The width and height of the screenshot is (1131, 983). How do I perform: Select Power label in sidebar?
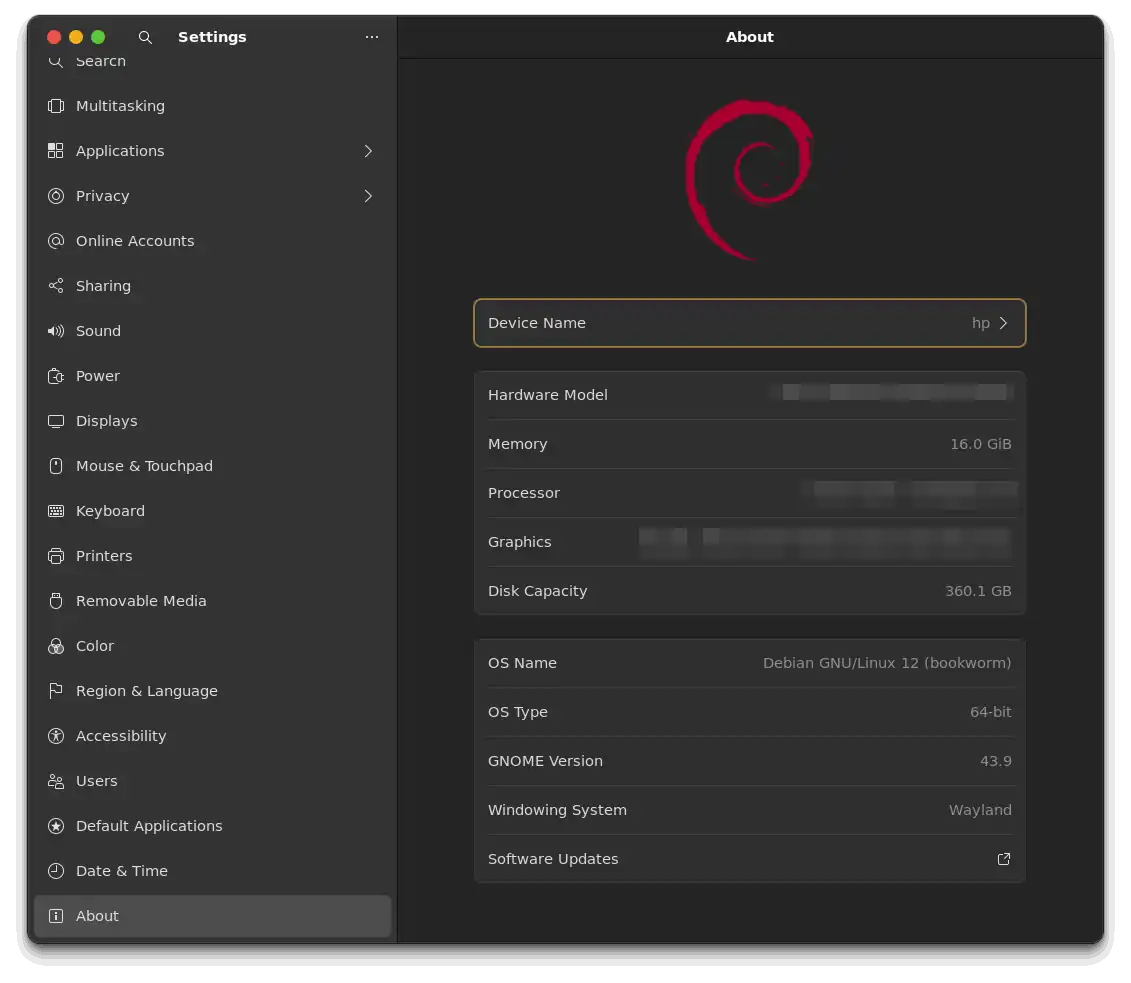pos(97,376)
